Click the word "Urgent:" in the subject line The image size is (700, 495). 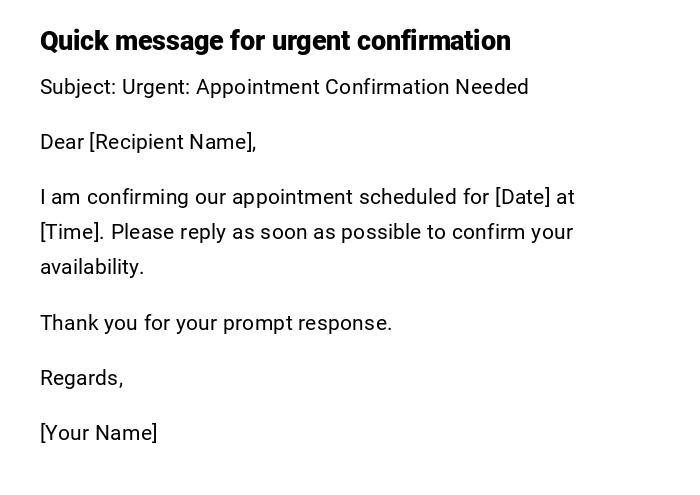pos(156,87)
